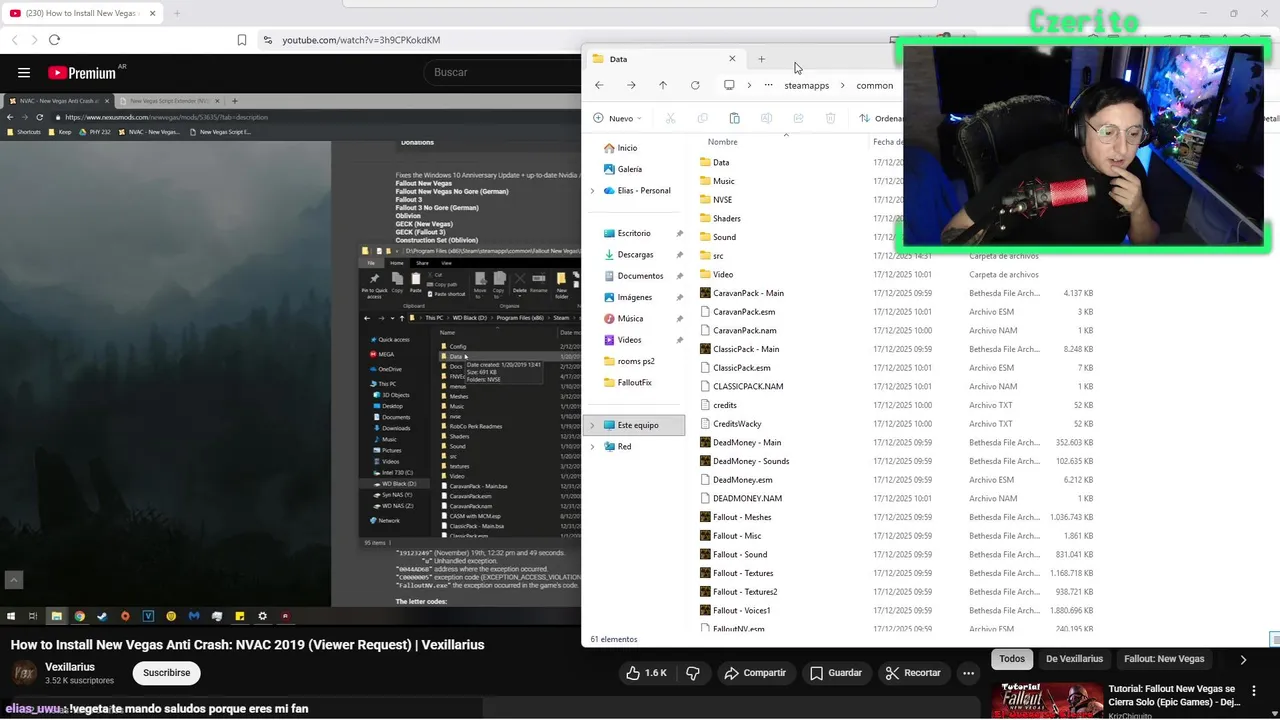Click the Guardar button

point(836,673)
